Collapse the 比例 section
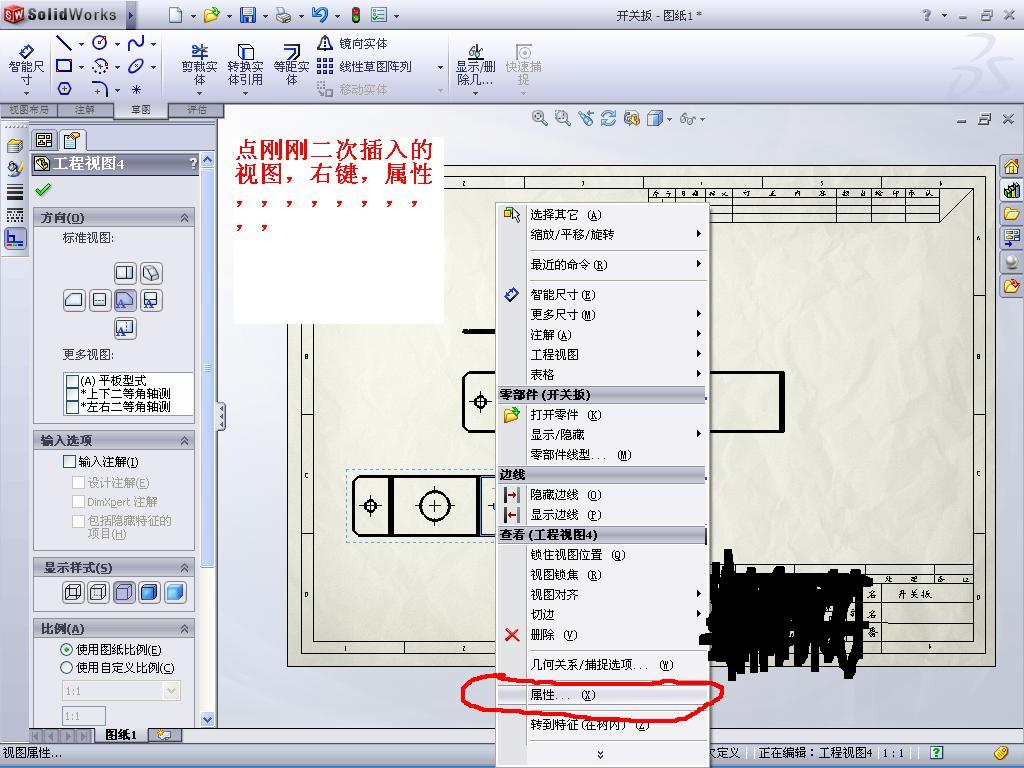This screenshot has width=1024, height=768. 184,629
